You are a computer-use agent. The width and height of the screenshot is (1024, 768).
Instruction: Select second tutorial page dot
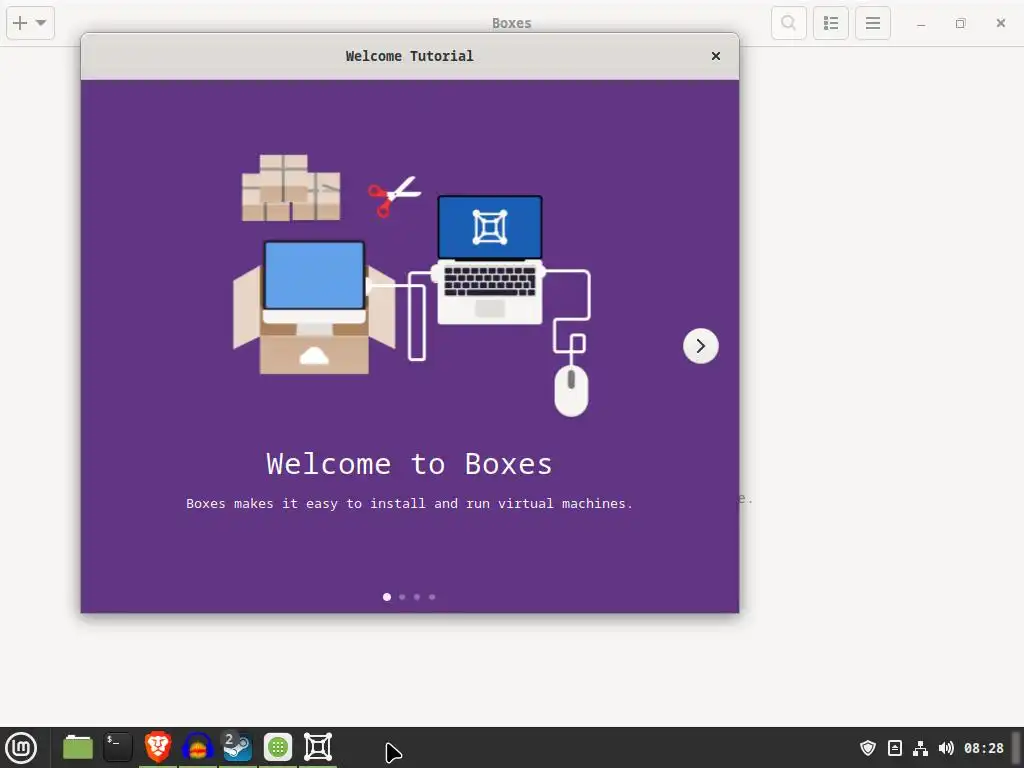[x=402, y=597]
